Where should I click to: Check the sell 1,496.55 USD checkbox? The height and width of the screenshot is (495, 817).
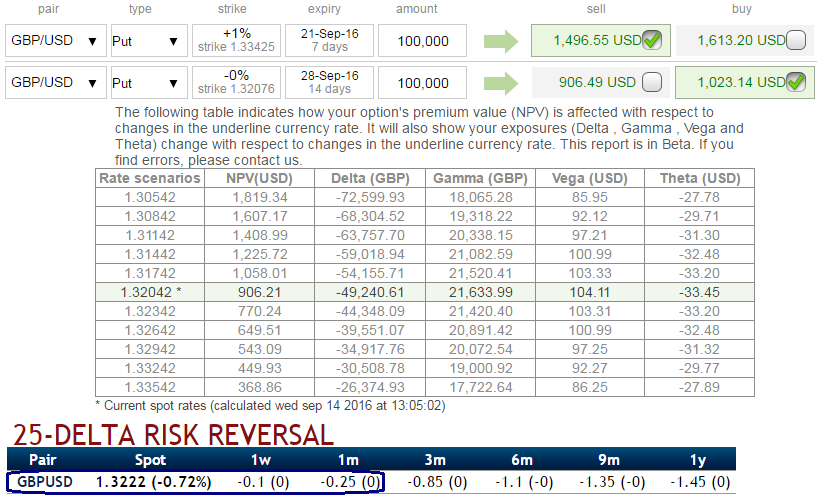(652, 40)
